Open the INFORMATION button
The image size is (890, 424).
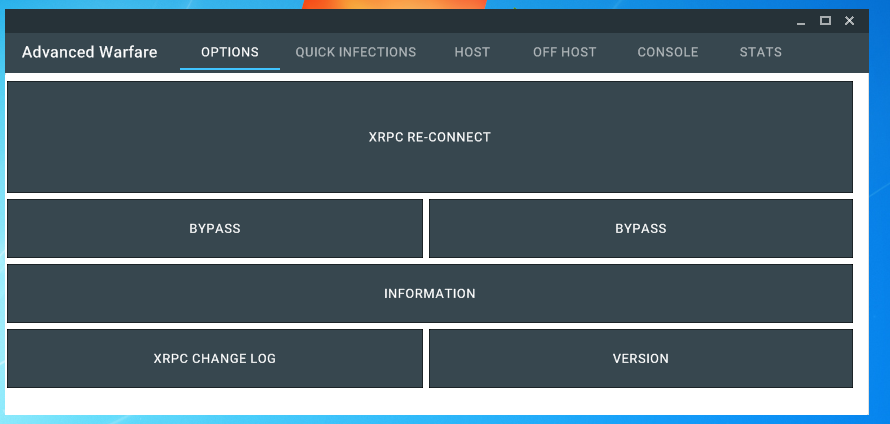coord(430,293)
